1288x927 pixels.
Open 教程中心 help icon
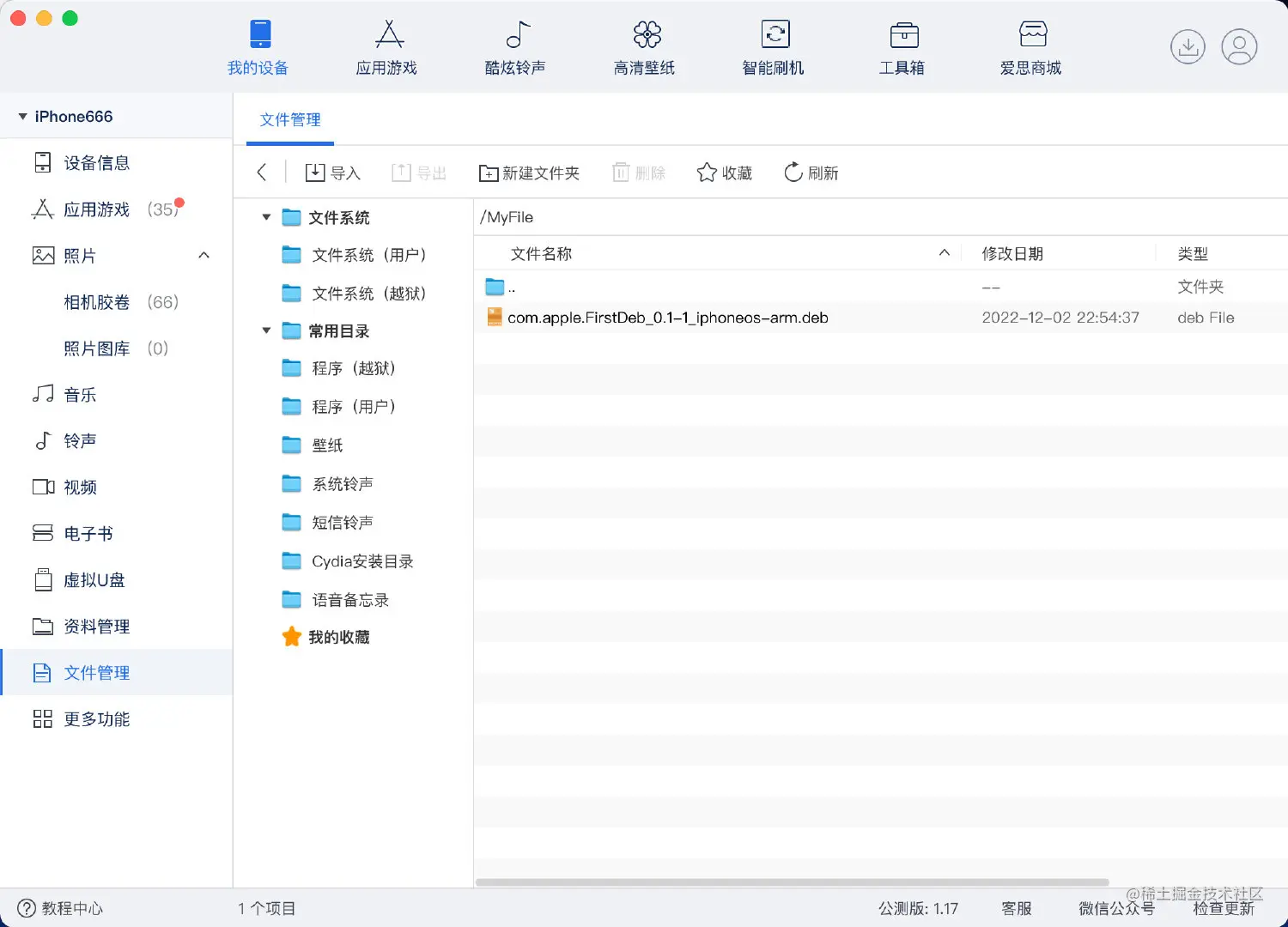pos(27,908)
